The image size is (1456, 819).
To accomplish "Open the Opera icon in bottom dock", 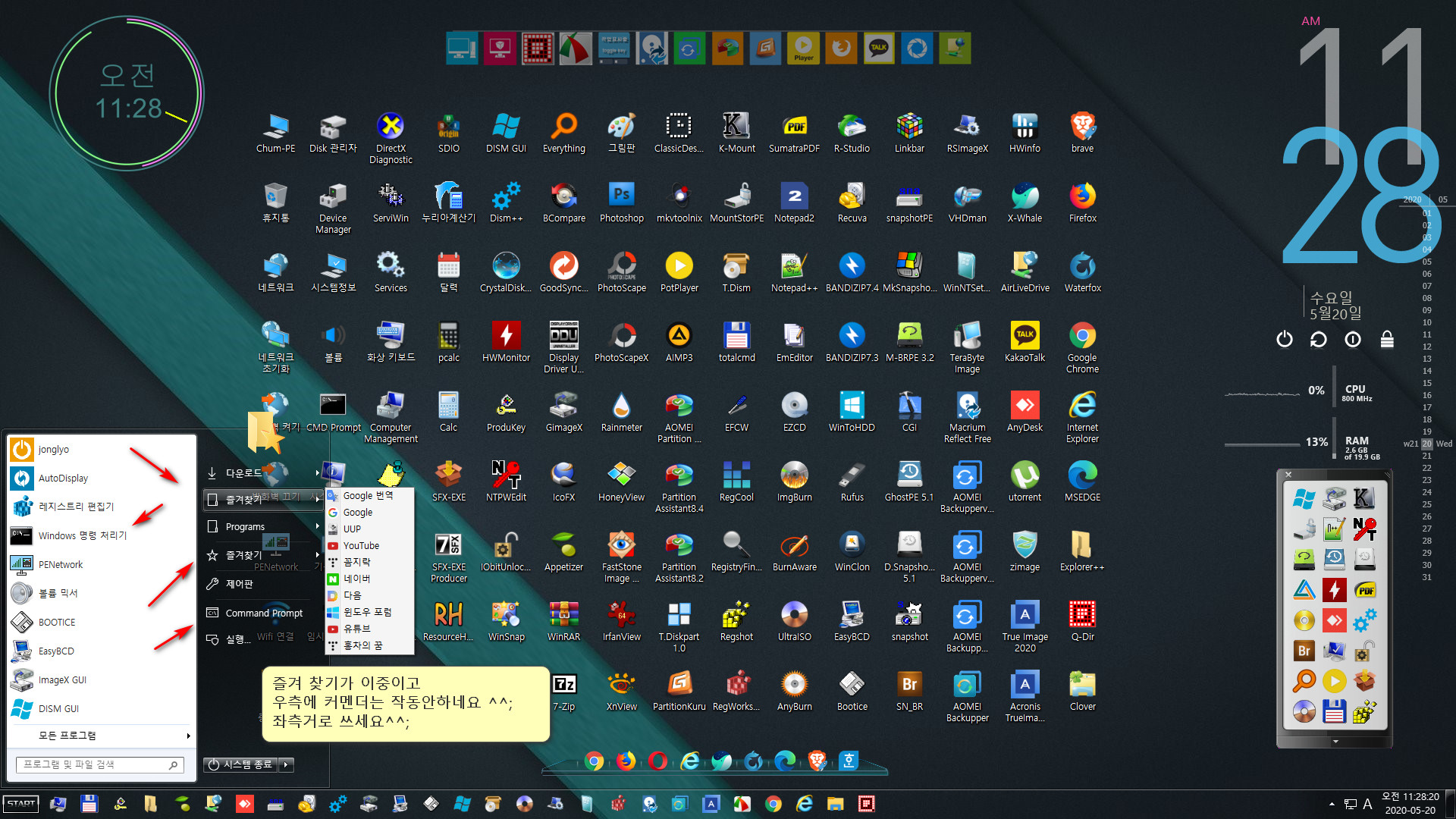I will [x=657, y=761].
